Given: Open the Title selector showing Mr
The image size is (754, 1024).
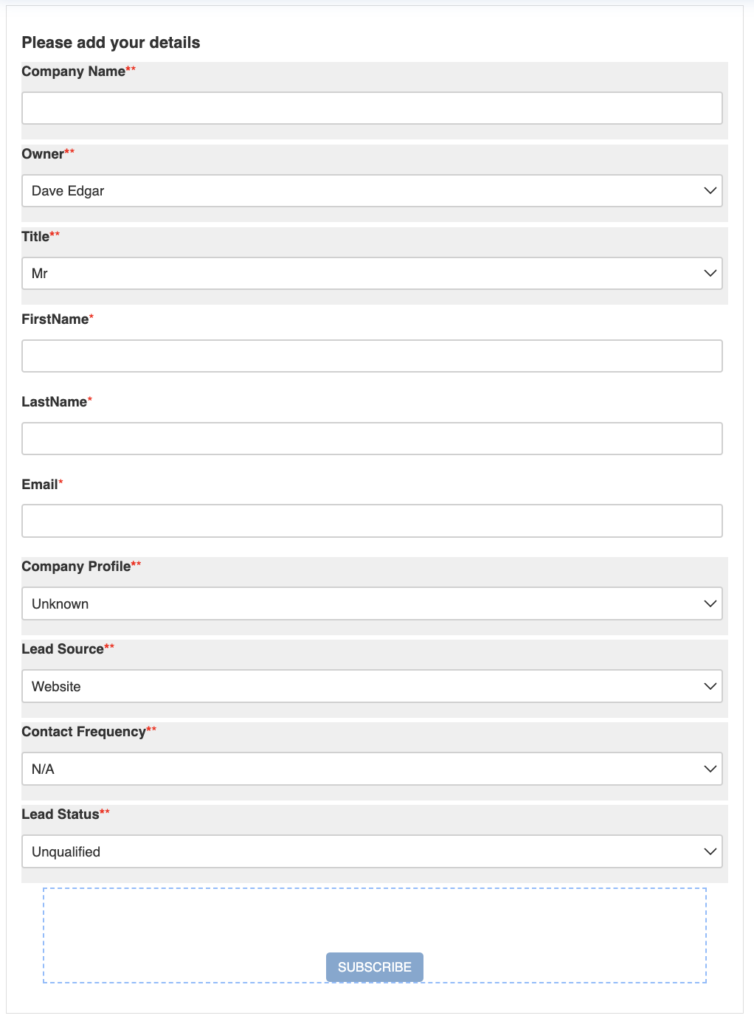Looking at the screenshot, I should click(370, 271).
